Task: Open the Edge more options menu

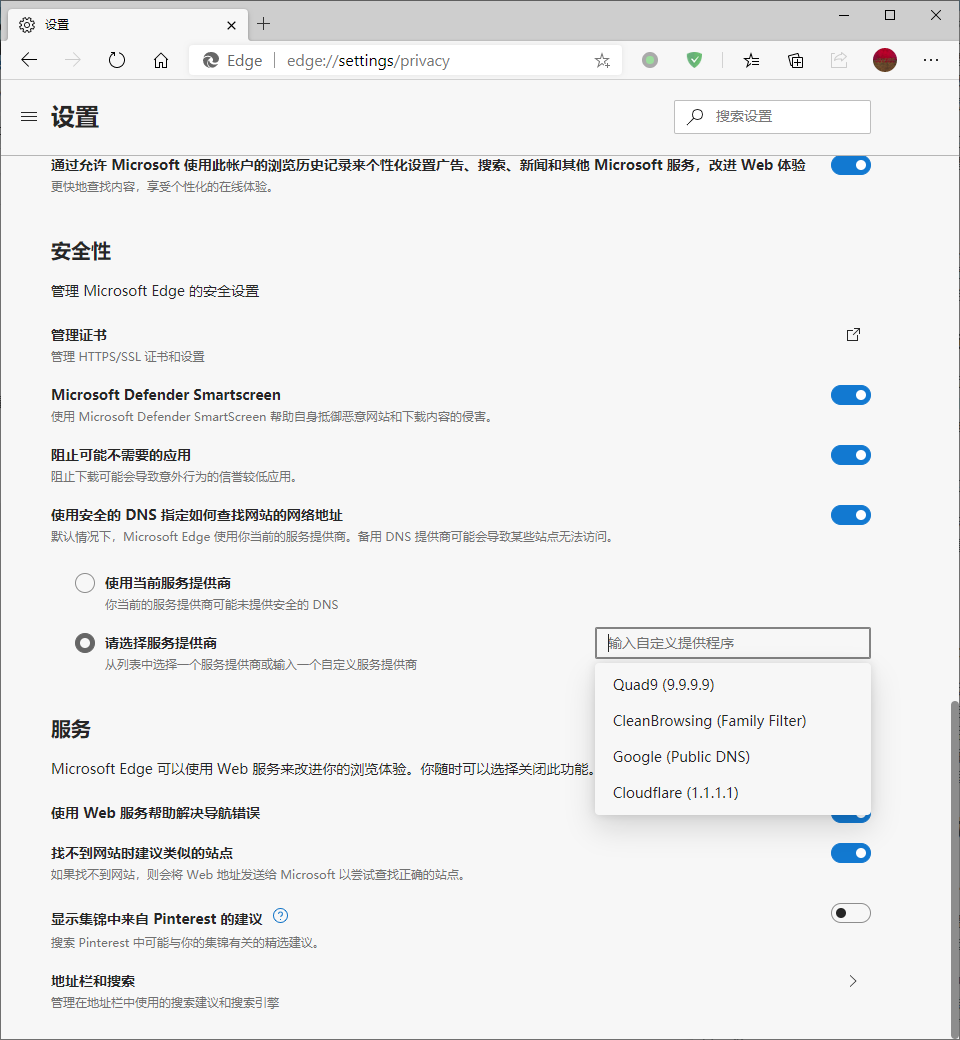Action: (931, 60)
